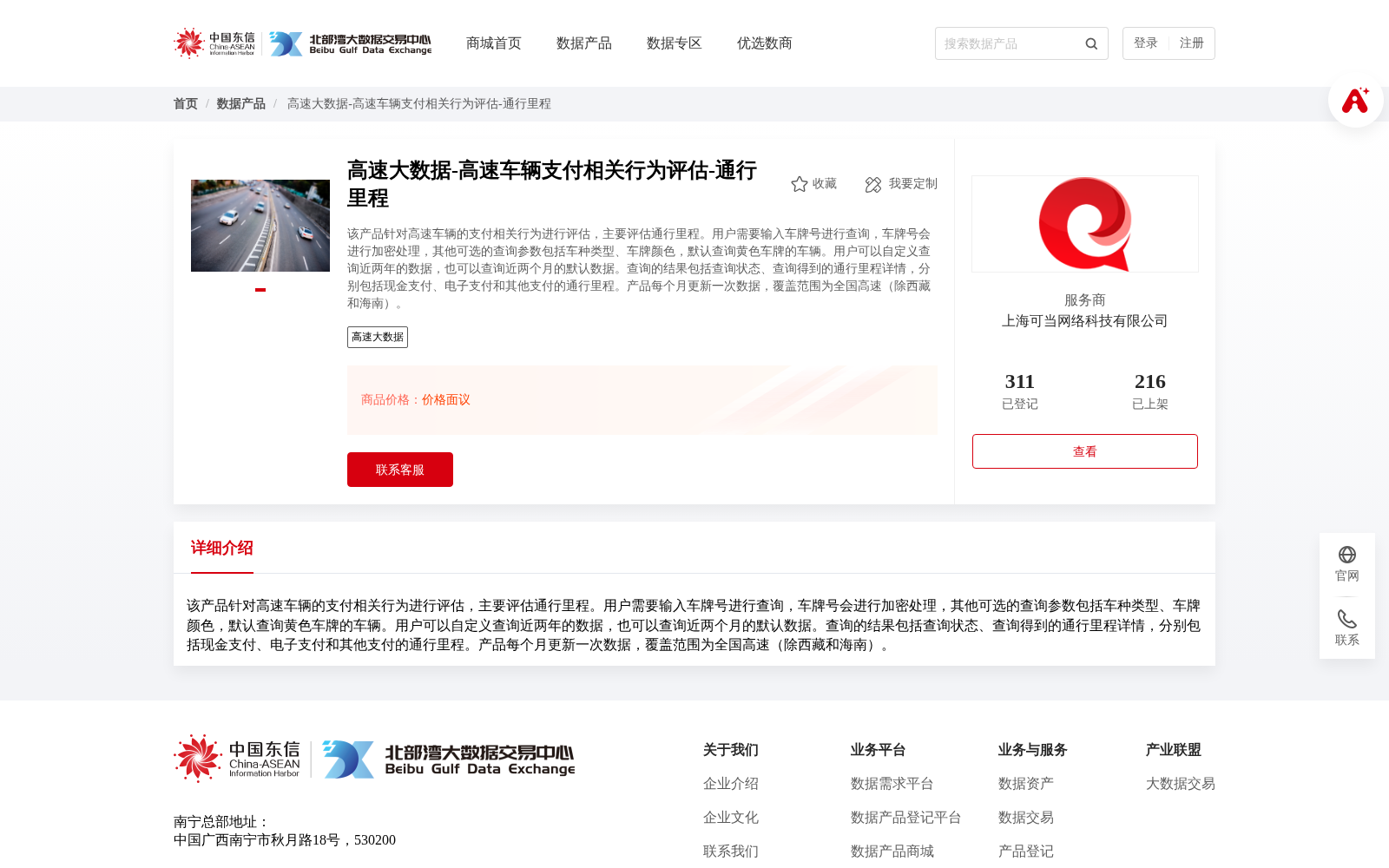
Task: Open 企业介绍 in the footer
Action: tap(731, 784)
